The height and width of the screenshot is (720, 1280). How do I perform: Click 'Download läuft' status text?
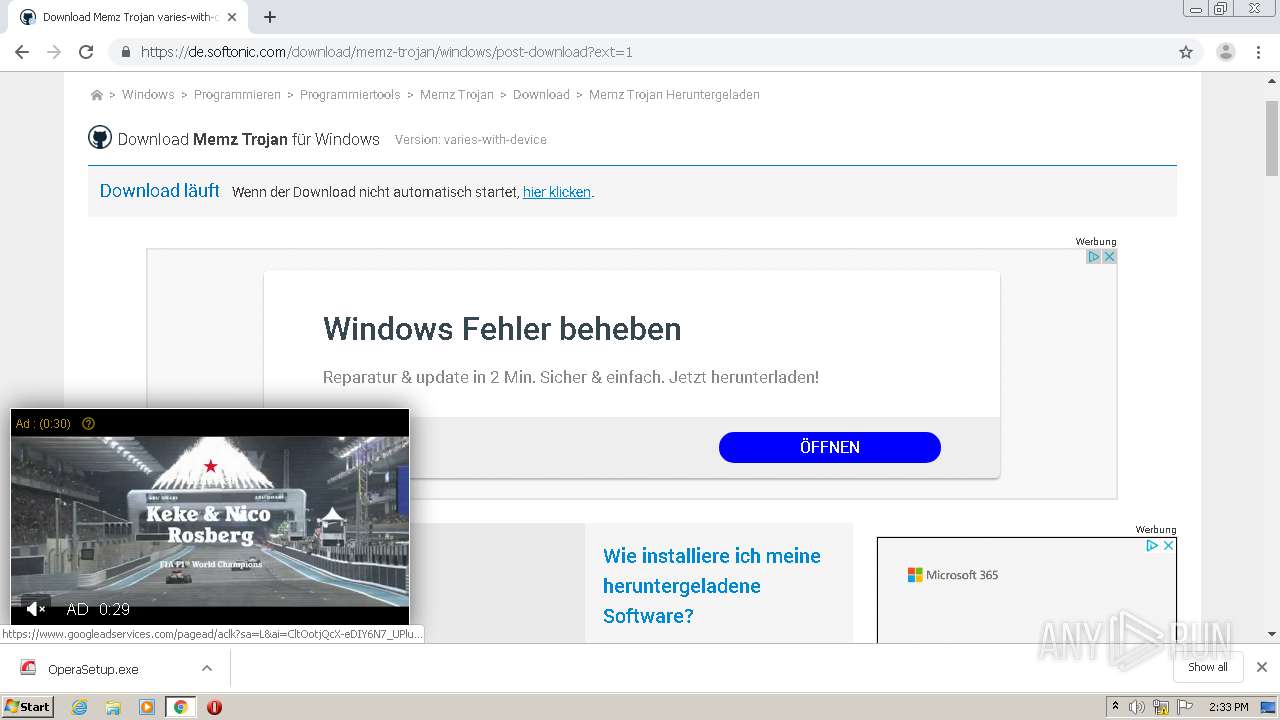pyautogui.click(x=160, y=191)
